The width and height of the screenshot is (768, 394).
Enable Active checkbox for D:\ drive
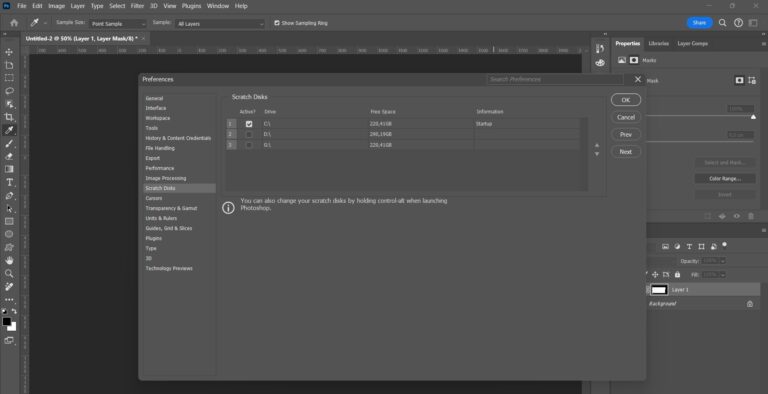click(x=249, y=134)
